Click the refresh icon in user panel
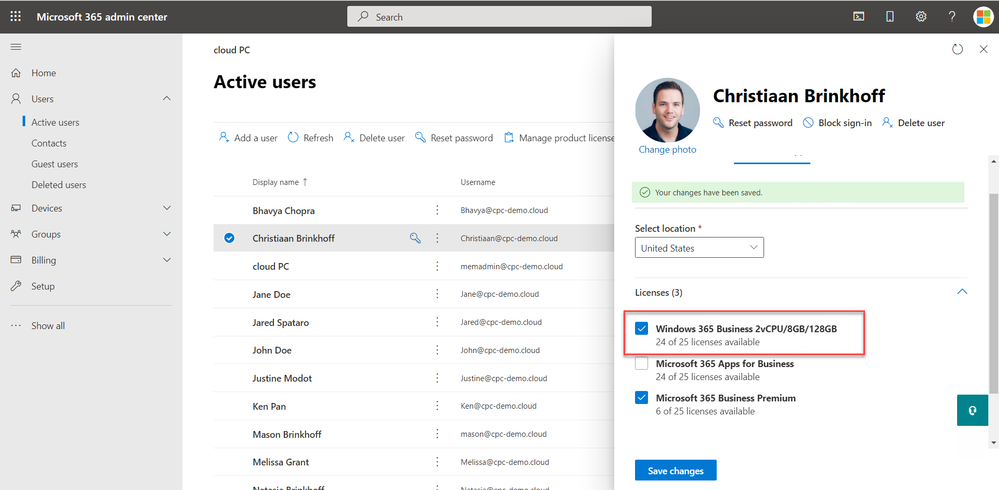Screen dimensions: 999x490 (x=957, y=49)
